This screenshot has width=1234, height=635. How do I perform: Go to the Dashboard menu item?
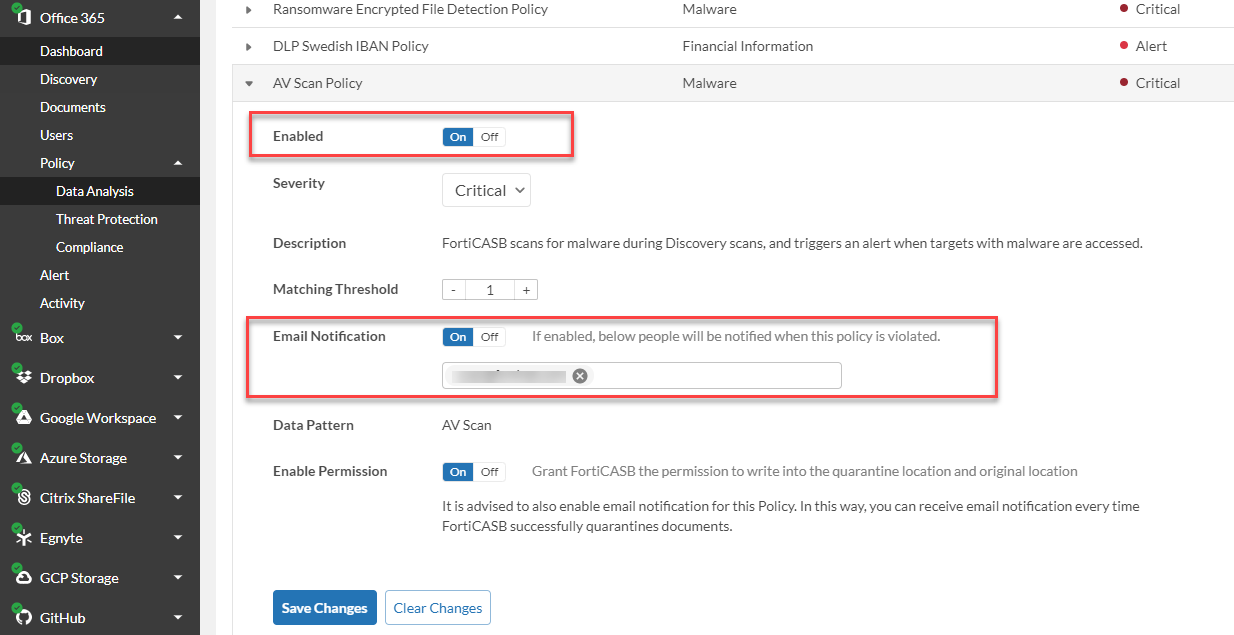point(71,51)
